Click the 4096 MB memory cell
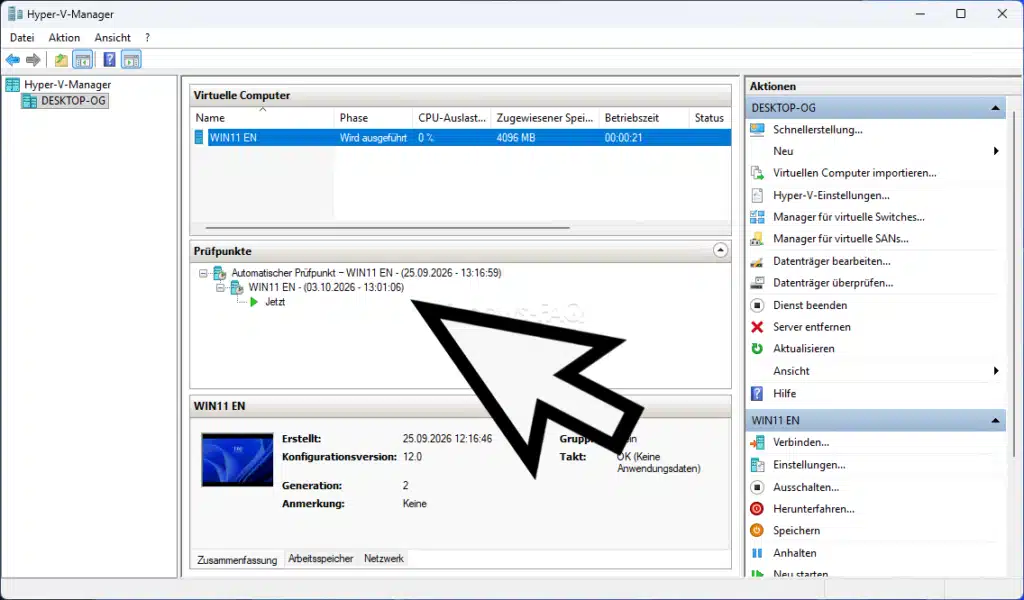Screen dimensions: 1024x600 pyautogui.click(x=515, y=138)
